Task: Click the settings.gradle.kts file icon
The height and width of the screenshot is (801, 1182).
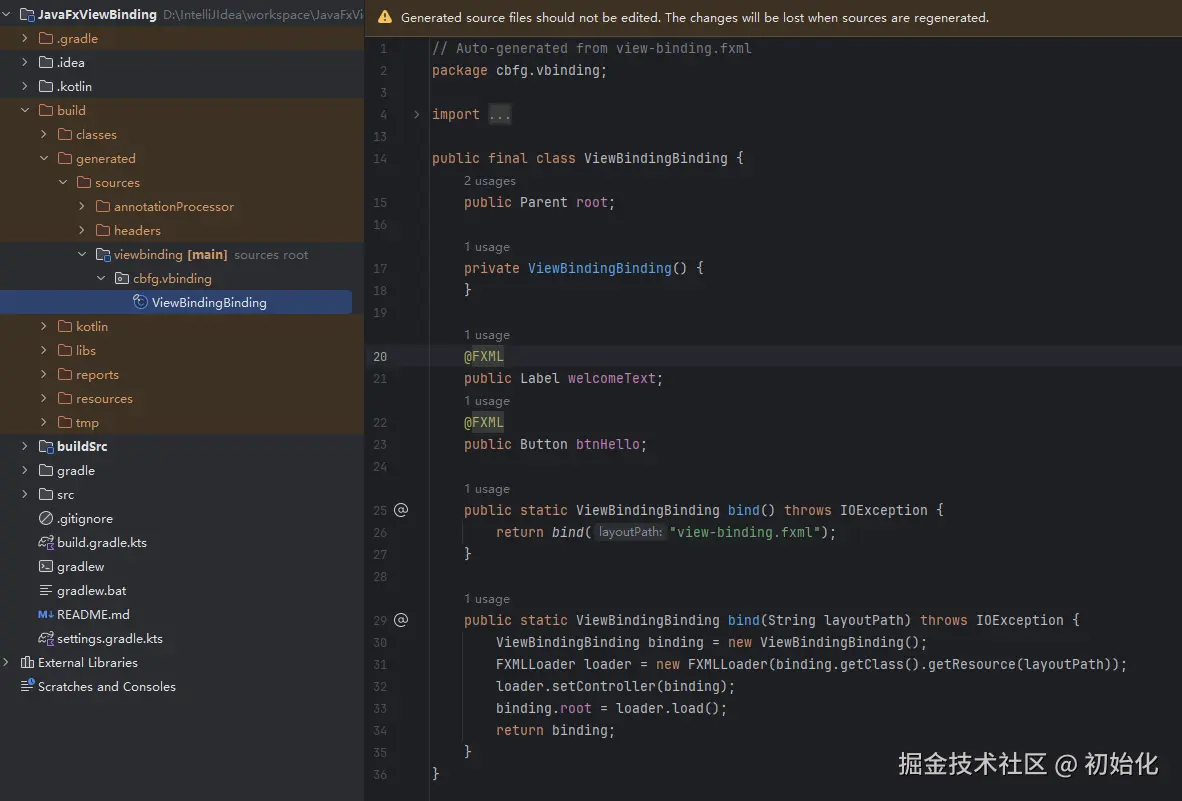Action: point(46,639)
